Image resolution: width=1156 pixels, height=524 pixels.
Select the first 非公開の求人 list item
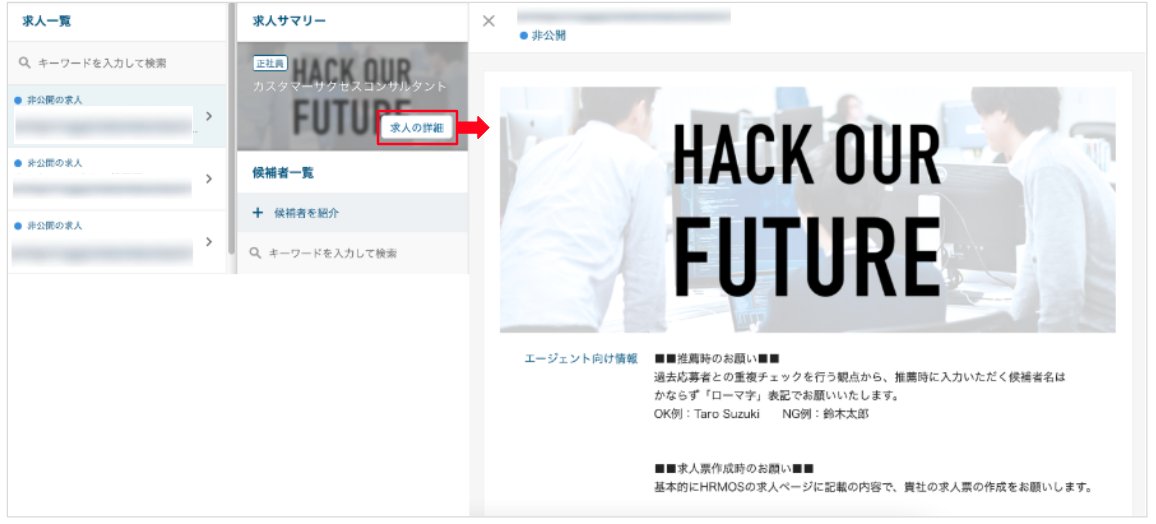click(116, 116)
